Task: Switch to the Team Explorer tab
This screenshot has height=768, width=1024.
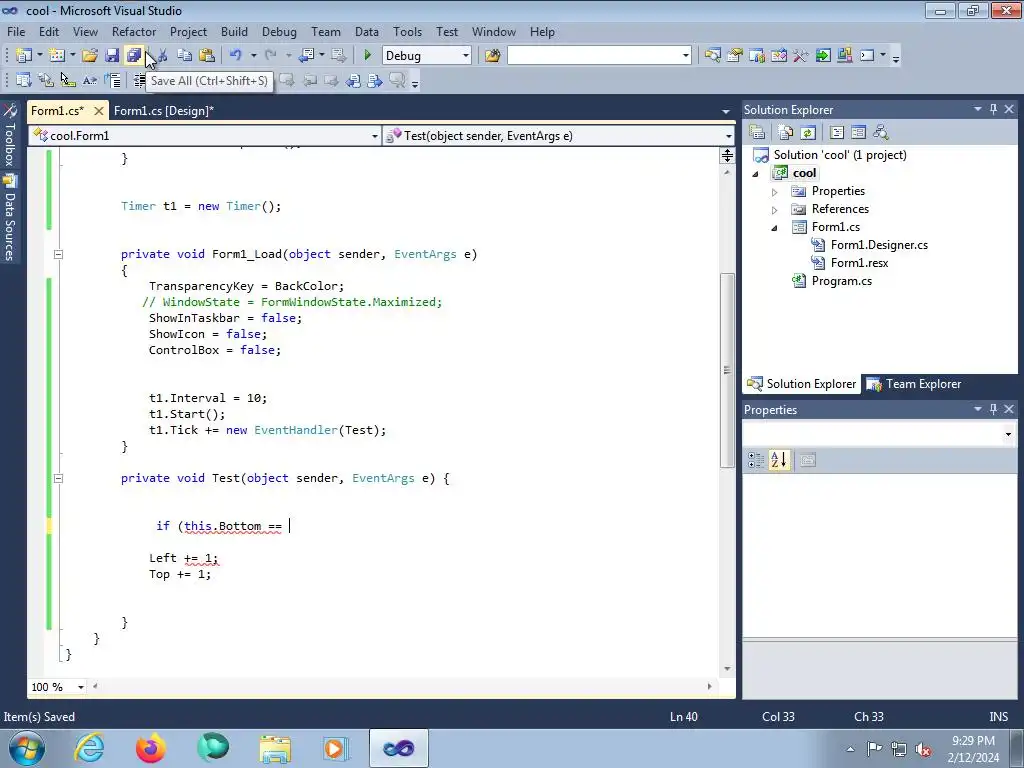Action: click(x=914, y=384)
